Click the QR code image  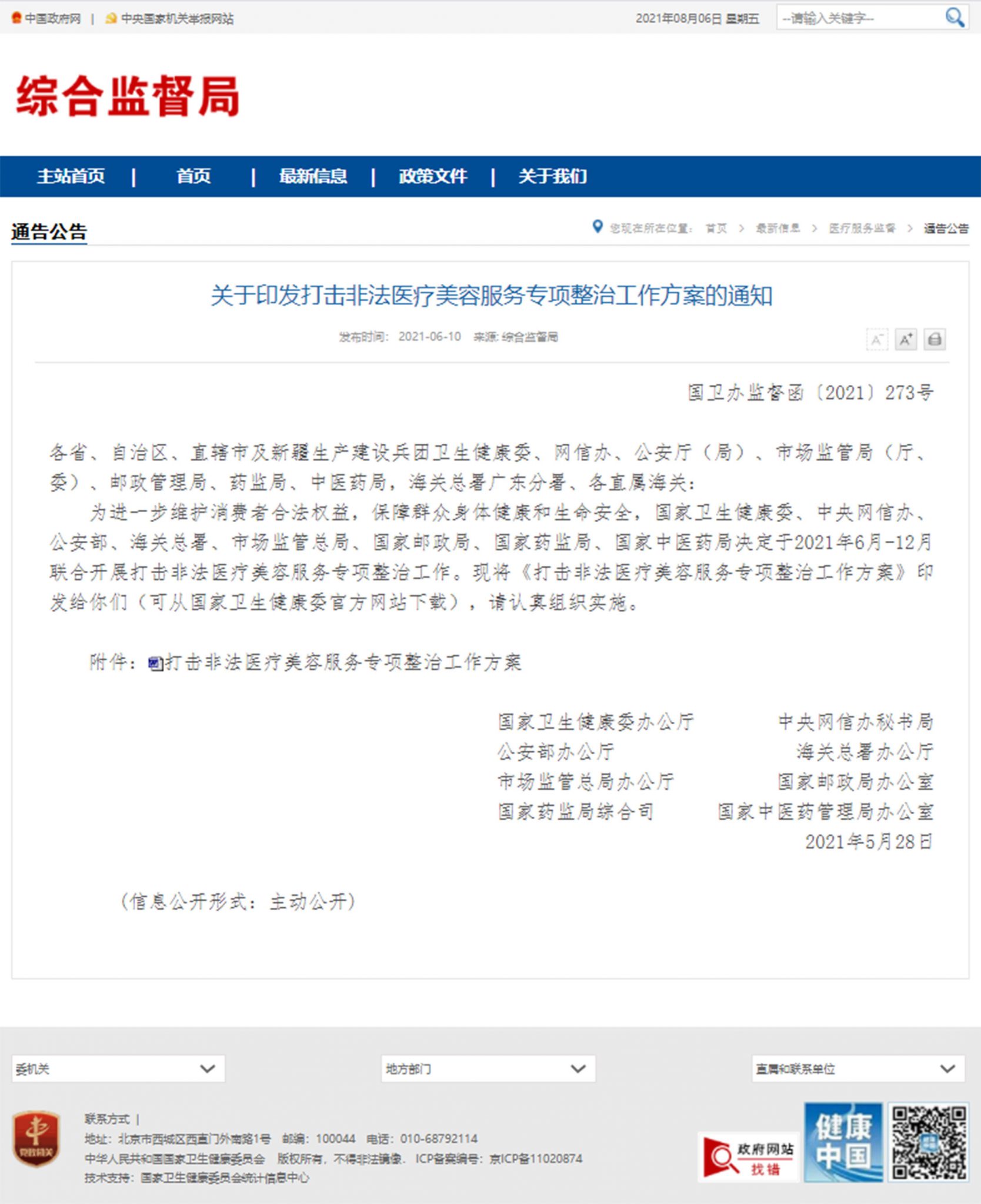tap(929, 1141)
